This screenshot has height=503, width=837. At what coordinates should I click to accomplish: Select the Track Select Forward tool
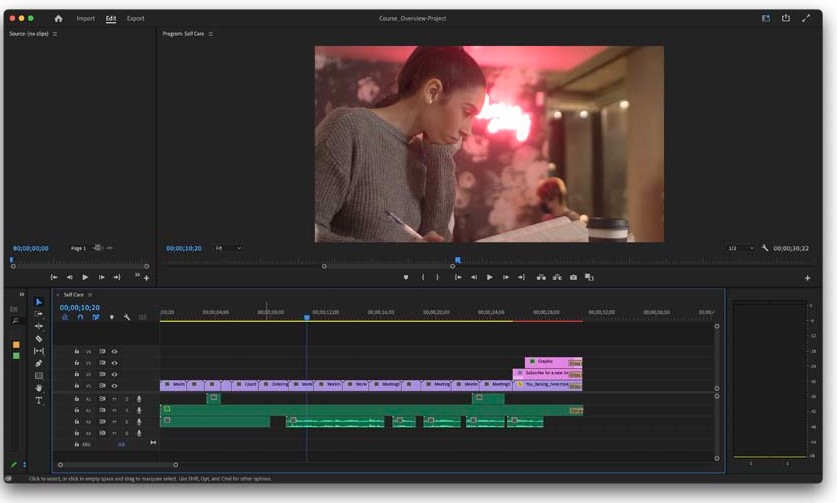click(38, 314)
